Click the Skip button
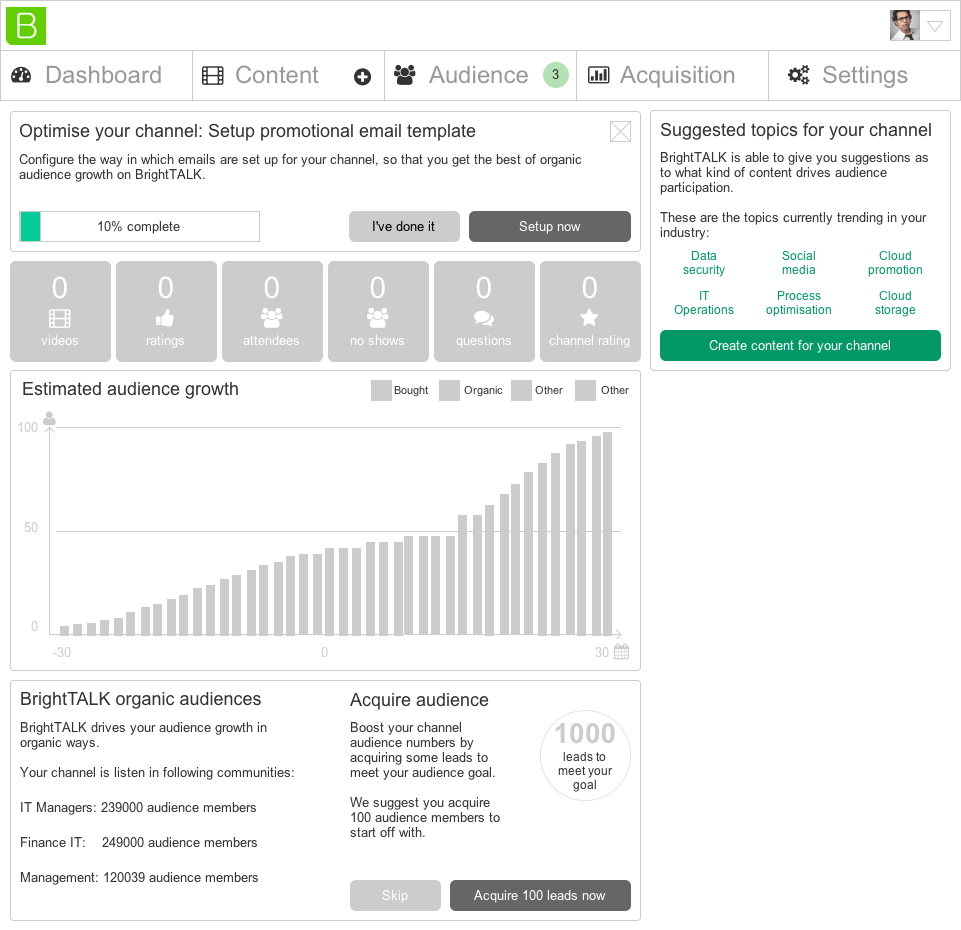This screenshot has height=930, width=961. pos(395,896)
